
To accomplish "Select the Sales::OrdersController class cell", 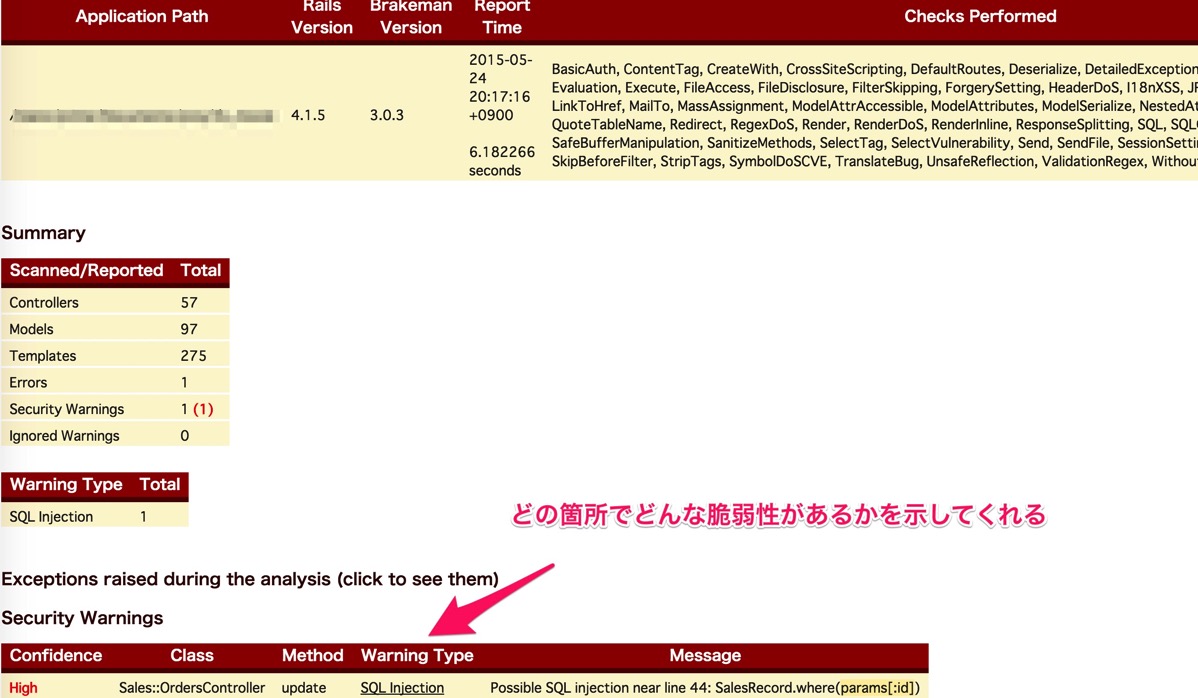I will tap(192, 688).
